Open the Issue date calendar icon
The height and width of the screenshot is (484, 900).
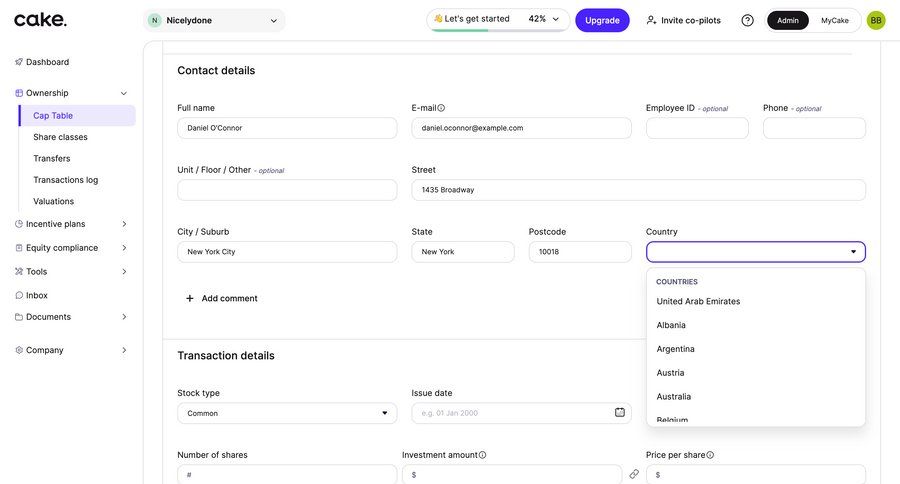(x=620, y=413)
